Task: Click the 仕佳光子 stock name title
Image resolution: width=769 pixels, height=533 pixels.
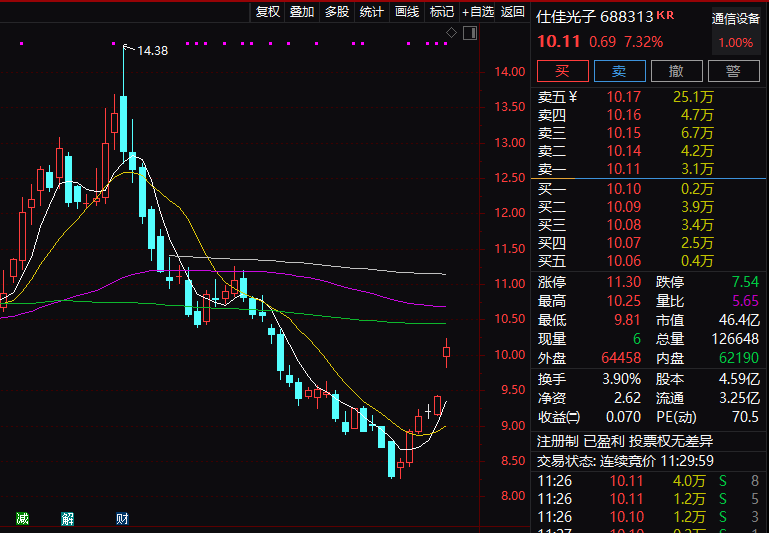Action: [565, 17]
